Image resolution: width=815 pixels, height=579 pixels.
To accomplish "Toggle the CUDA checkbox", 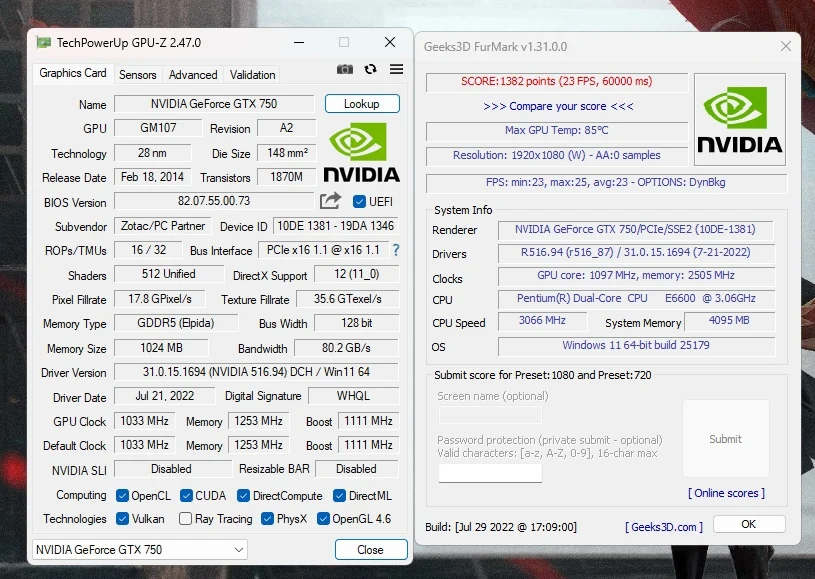I will 186,496.
